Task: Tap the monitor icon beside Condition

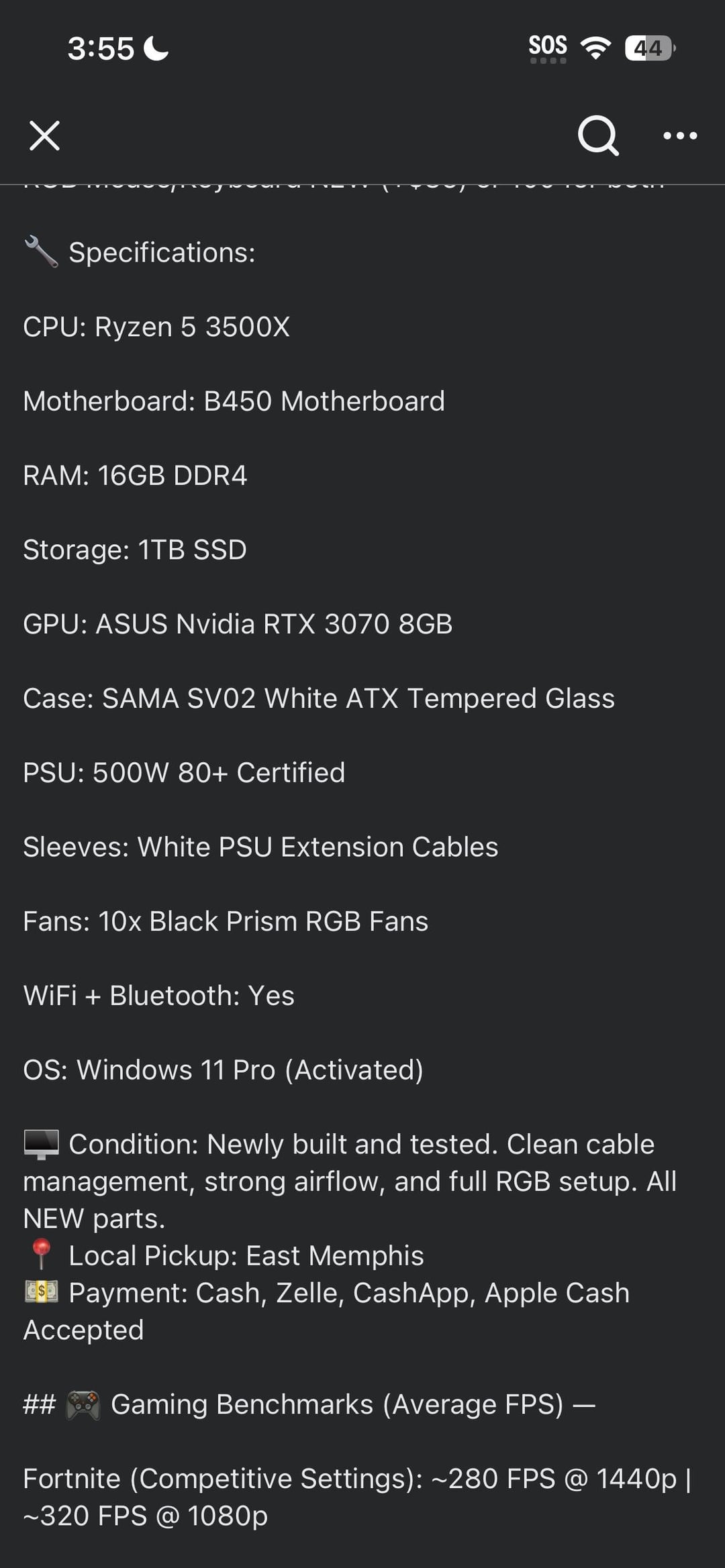Action: (x=41, y=1145)
